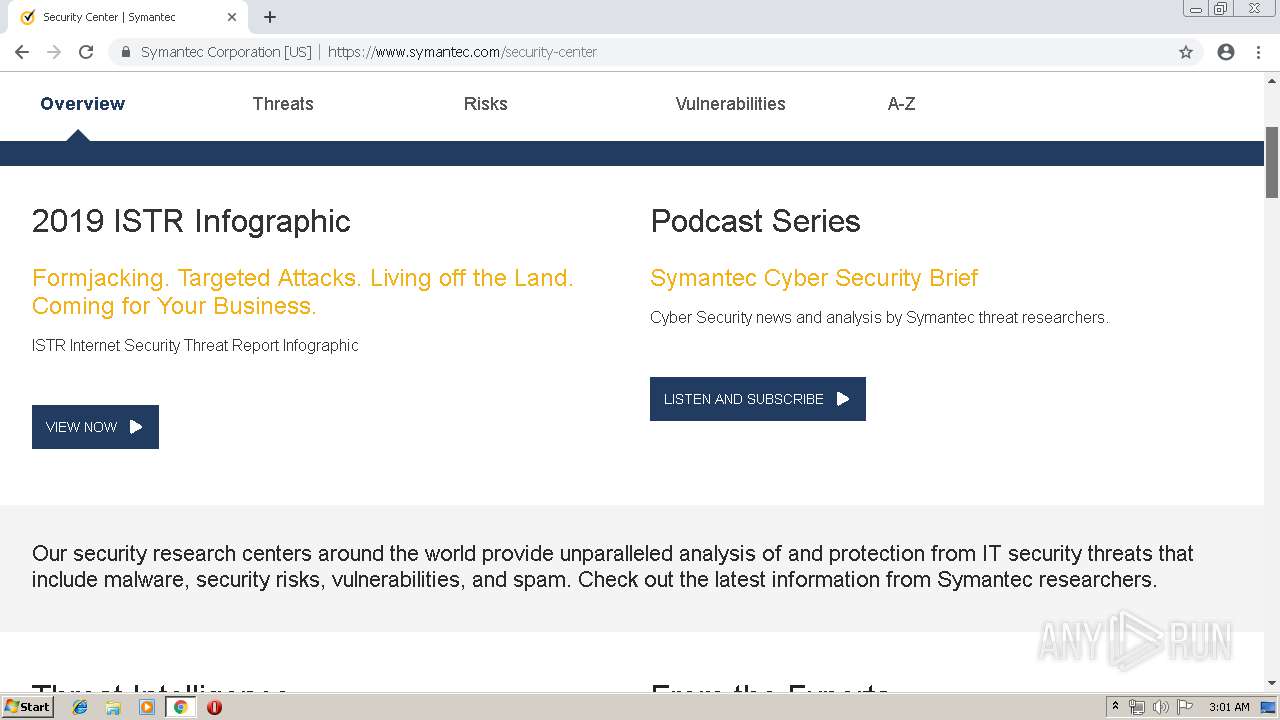Click the page vertical scrollbar thumb
Viewport: 1280px width, 720px height.
click(1272, 162)
